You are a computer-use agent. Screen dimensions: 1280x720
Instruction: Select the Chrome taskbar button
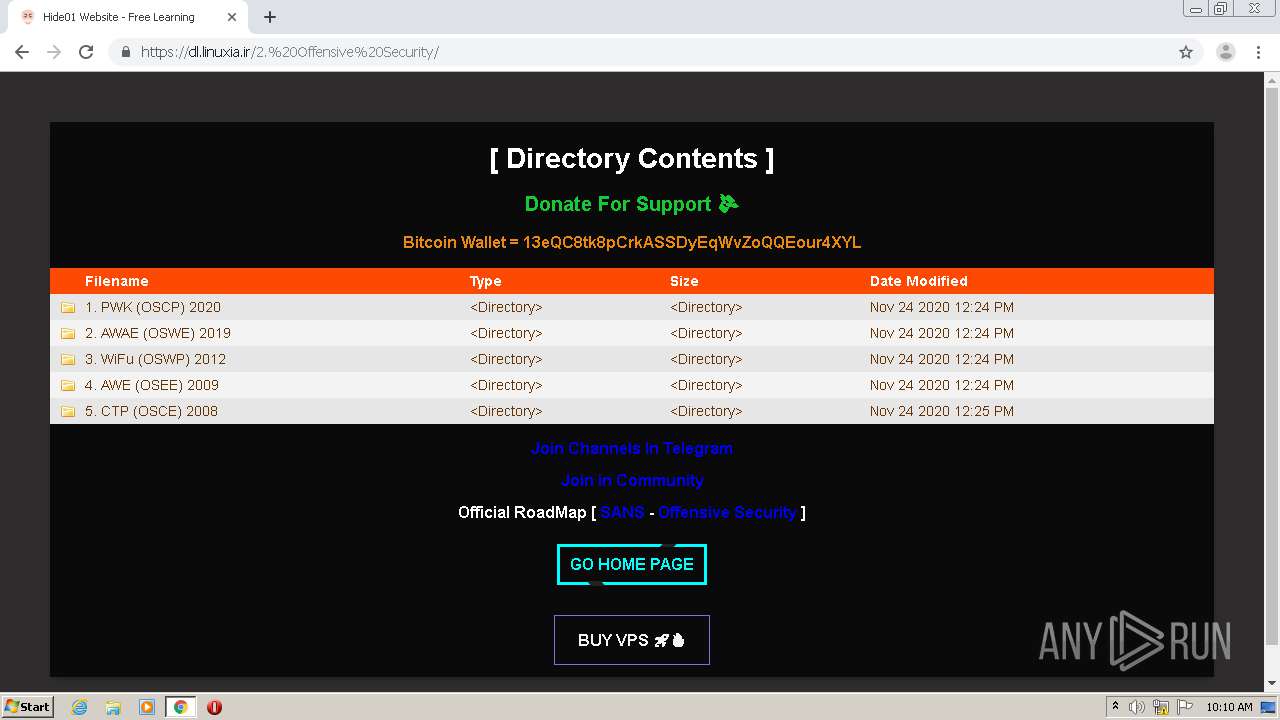click(180, 707)
